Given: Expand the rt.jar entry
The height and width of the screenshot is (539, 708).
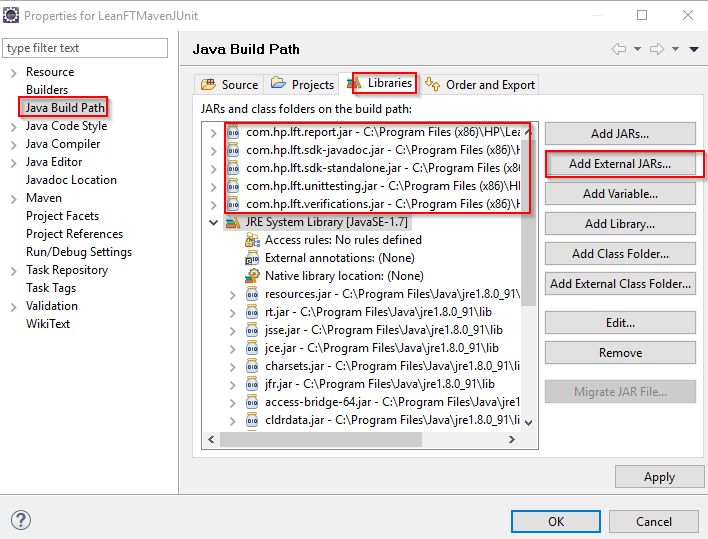Looking at the screenshot, I should click(x=233, y=313).
